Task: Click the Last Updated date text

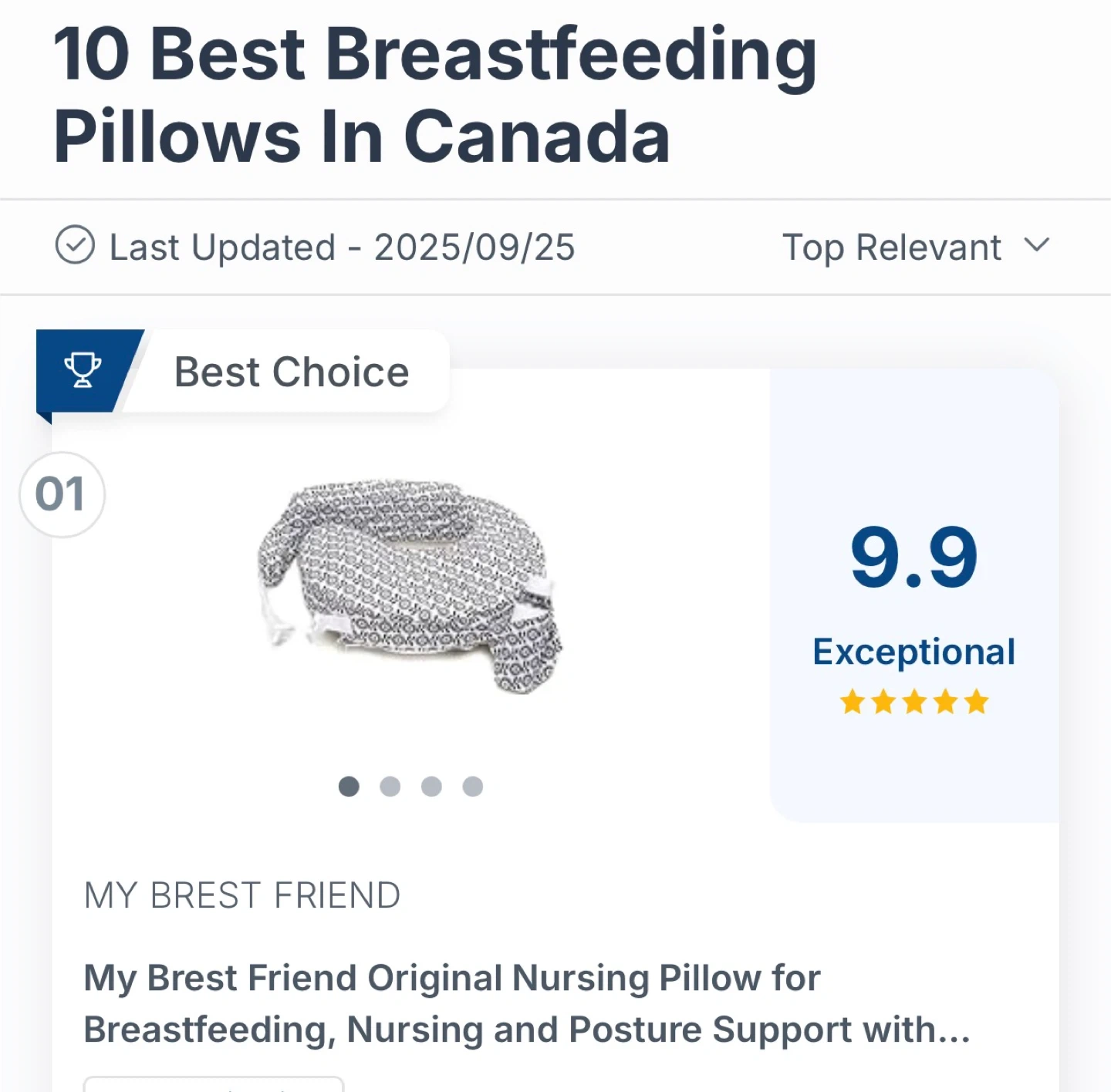Action: tap(343, 248)
